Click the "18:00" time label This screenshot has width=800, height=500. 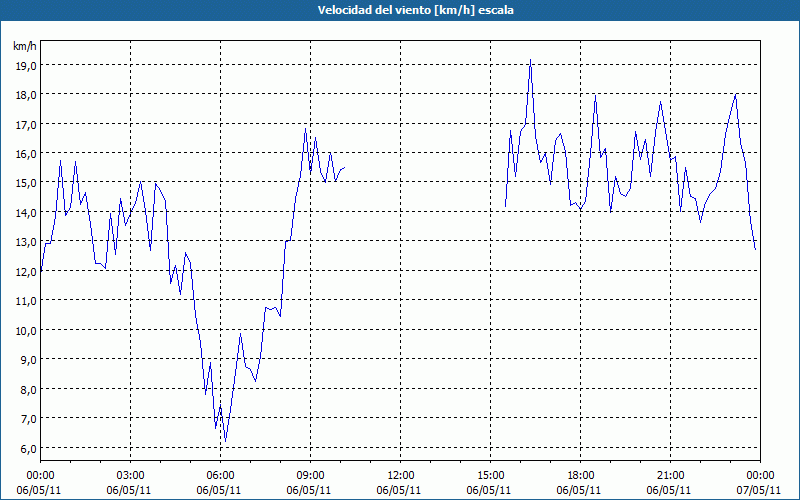point(581,476)
